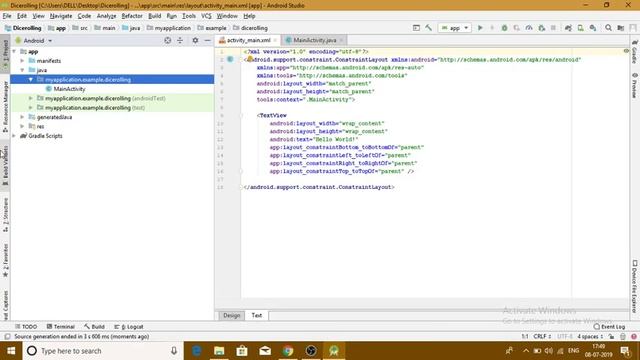Open the AVD Manager device icon

580,28
